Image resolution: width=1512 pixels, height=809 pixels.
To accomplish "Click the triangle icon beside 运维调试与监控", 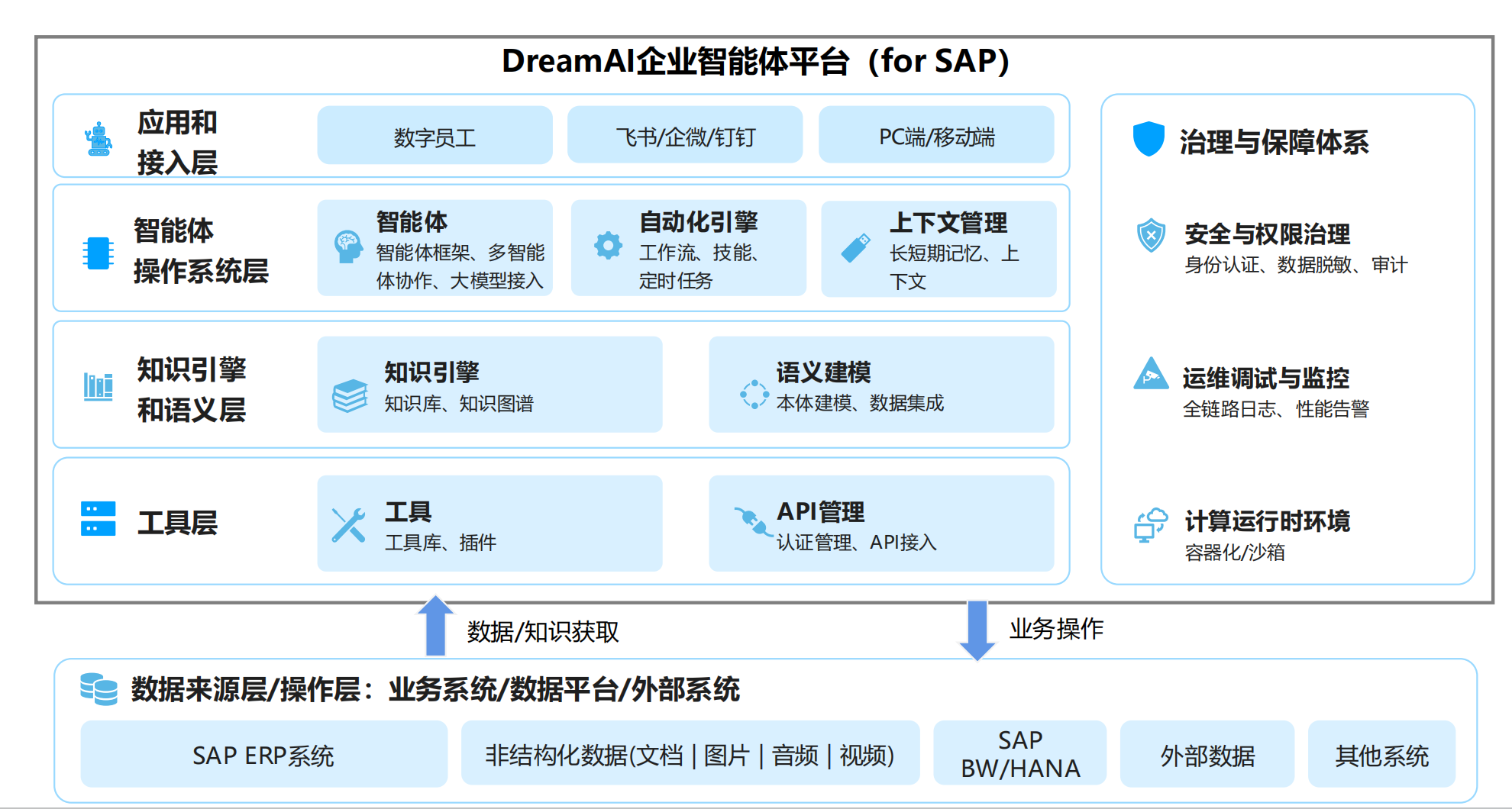I will pos(1151,373).
